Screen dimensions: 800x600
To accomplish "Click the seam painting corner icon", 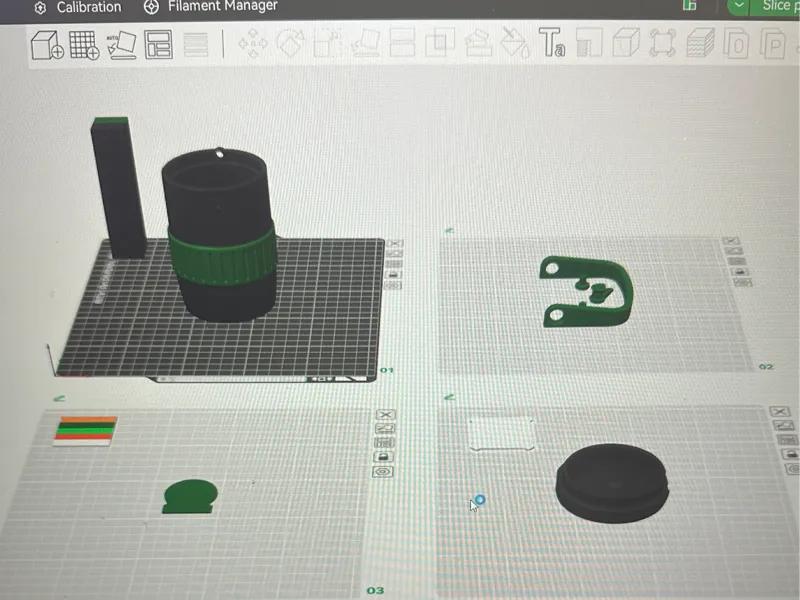I will 589,42.
